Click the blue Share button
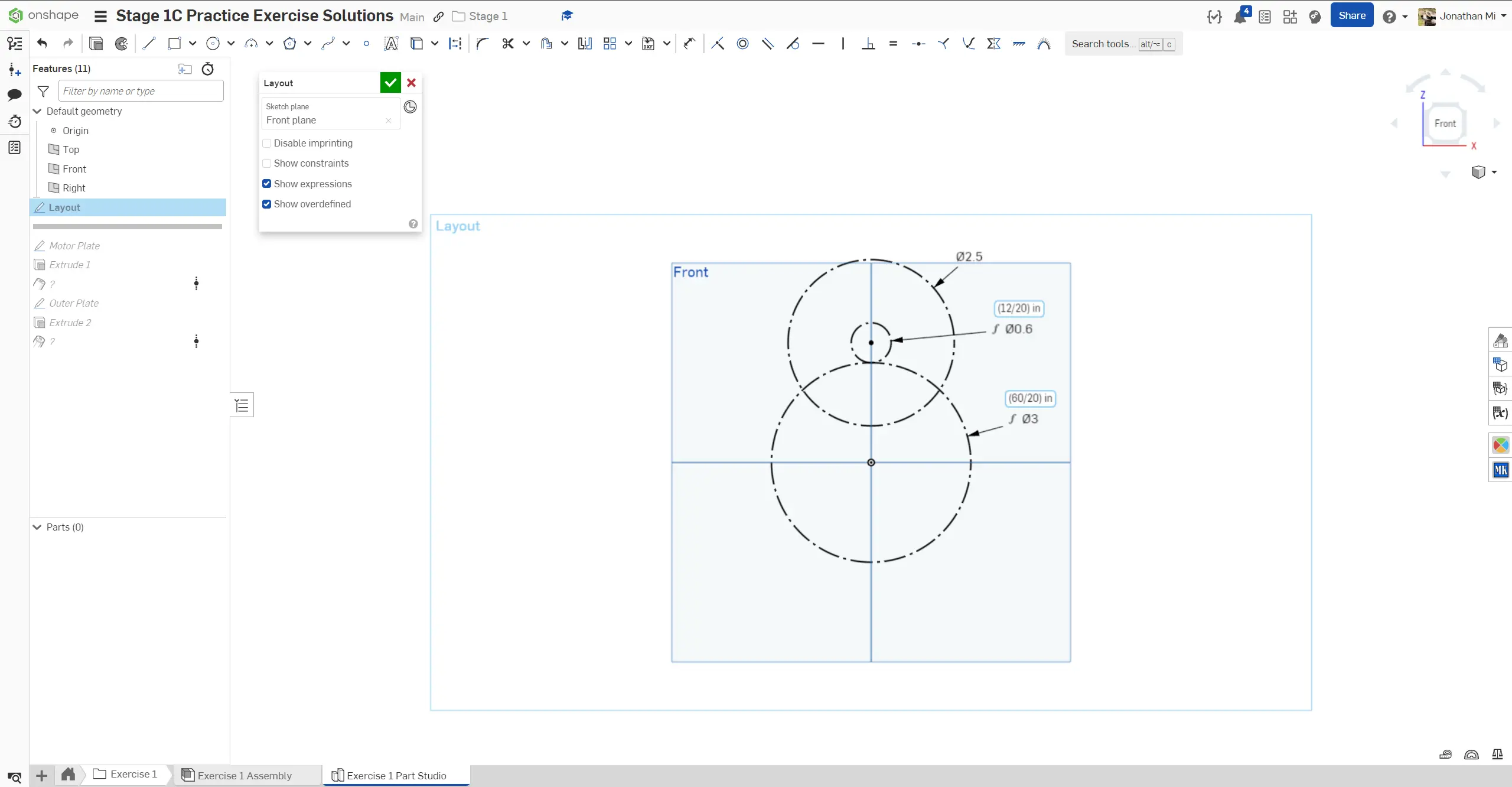Viewport: 1512px width, 787px height. [x=1351, y=15]
